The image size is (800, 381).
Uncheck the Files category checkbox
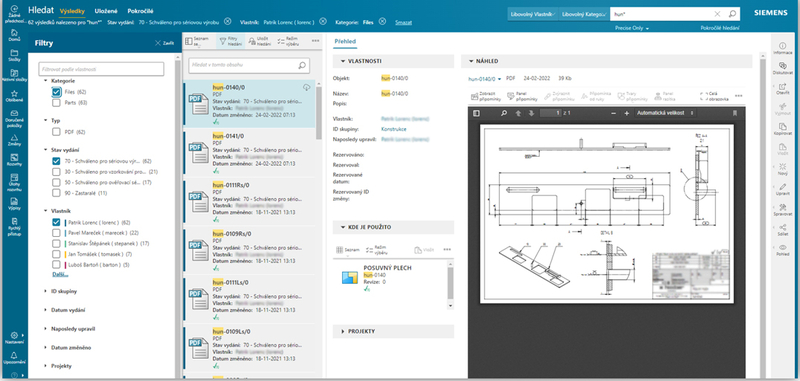57,92
